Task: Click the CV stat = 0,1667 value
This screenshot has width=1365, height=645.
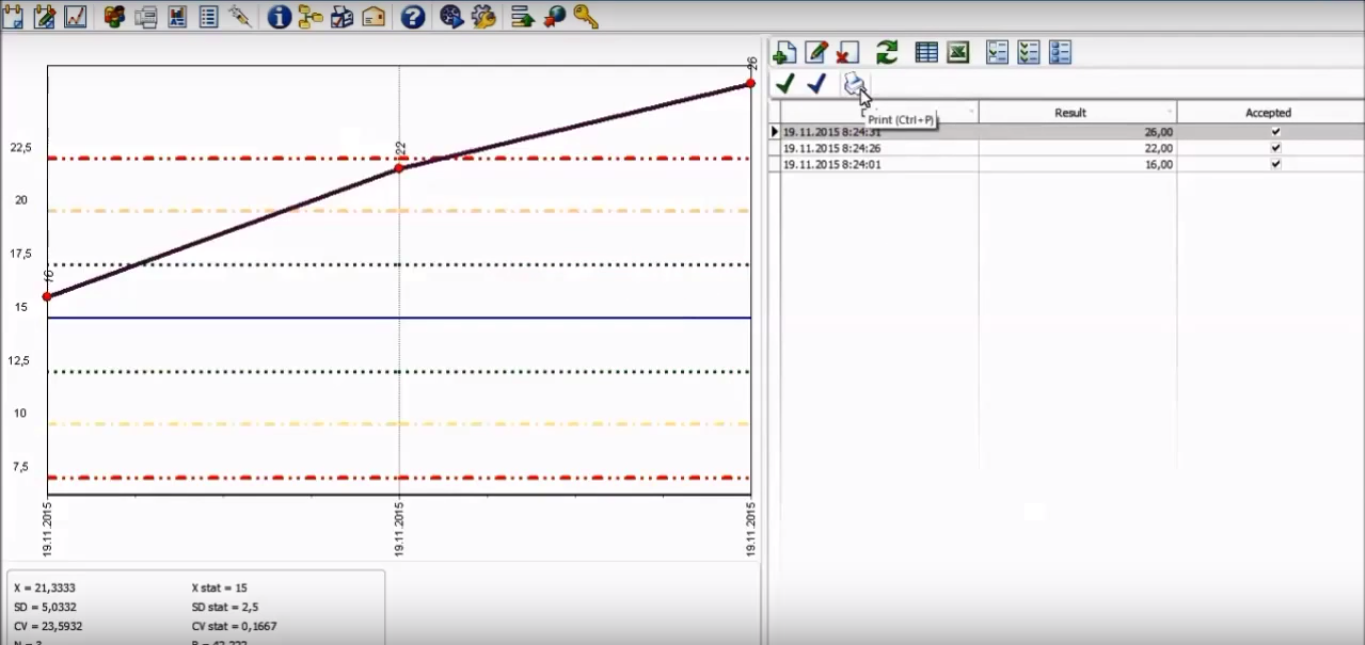Action: (x=234, y=626)
